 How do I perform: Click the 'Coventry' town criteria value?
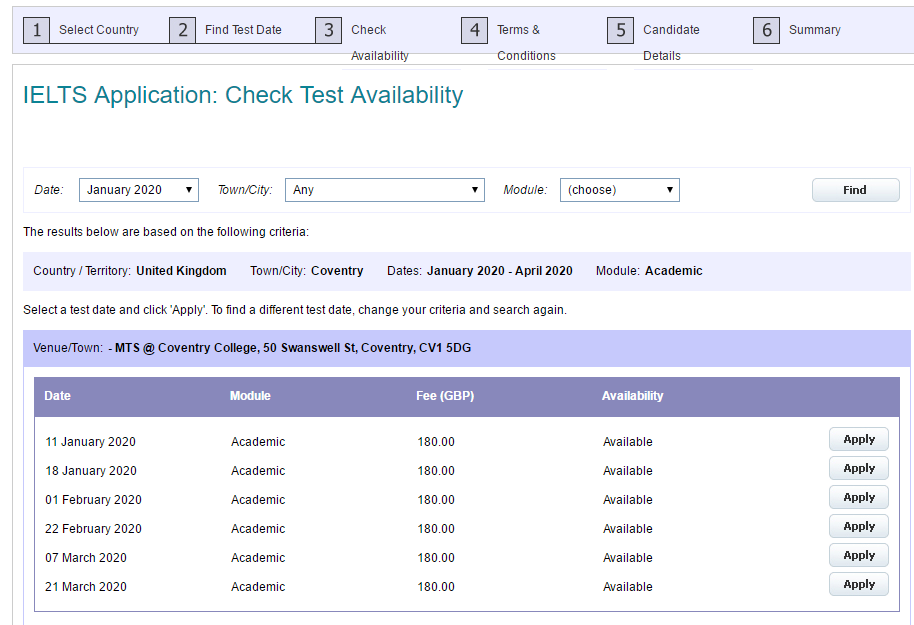click(x=337, y=271)
